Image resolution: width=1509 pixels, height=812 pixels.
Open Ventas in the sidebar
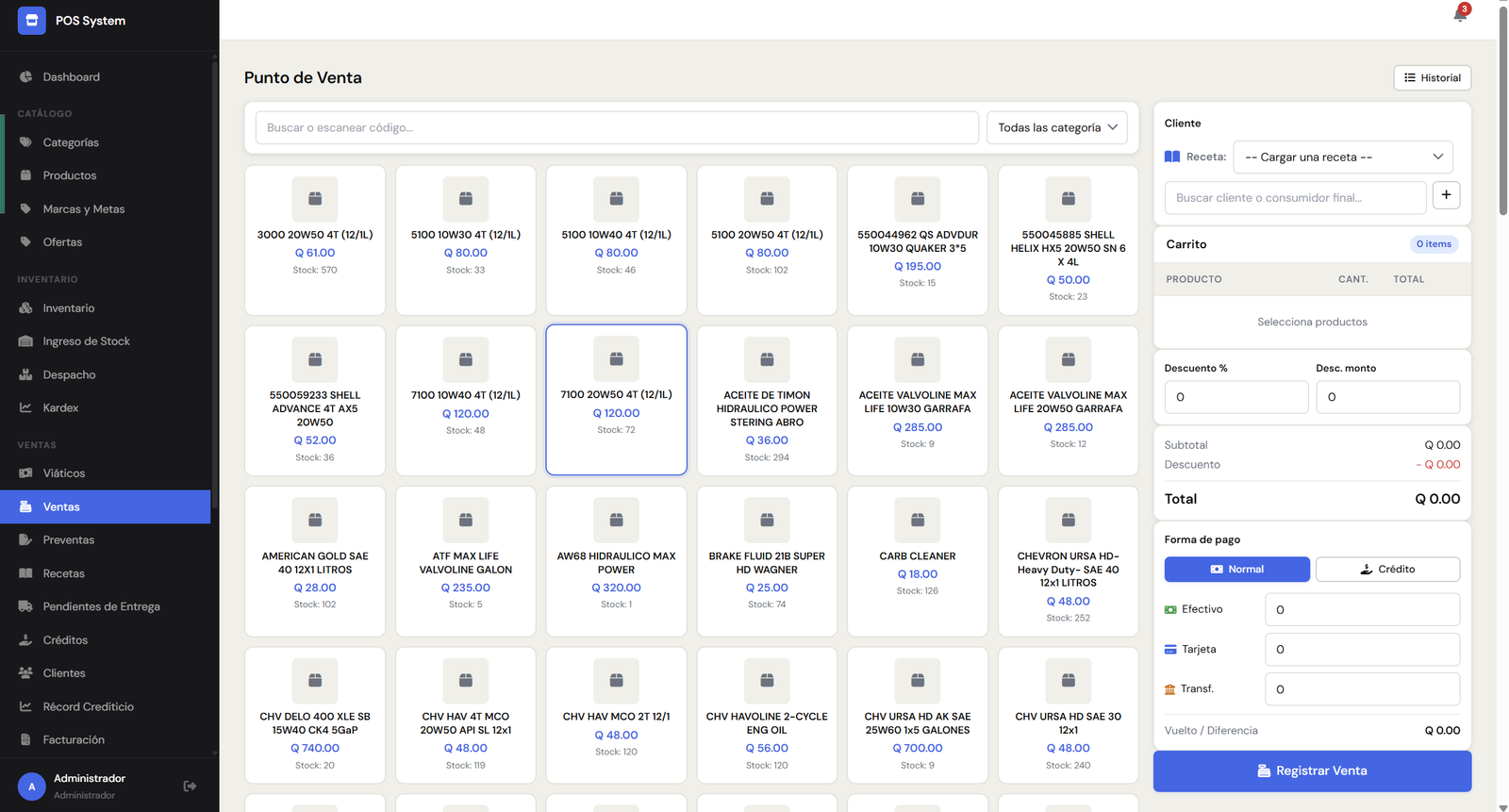105,507
